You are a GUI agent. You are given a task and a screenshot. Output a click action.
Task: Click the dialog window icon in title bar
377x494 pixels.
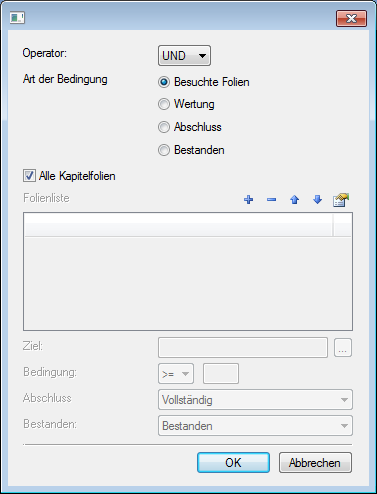click(x=17, y=17)
